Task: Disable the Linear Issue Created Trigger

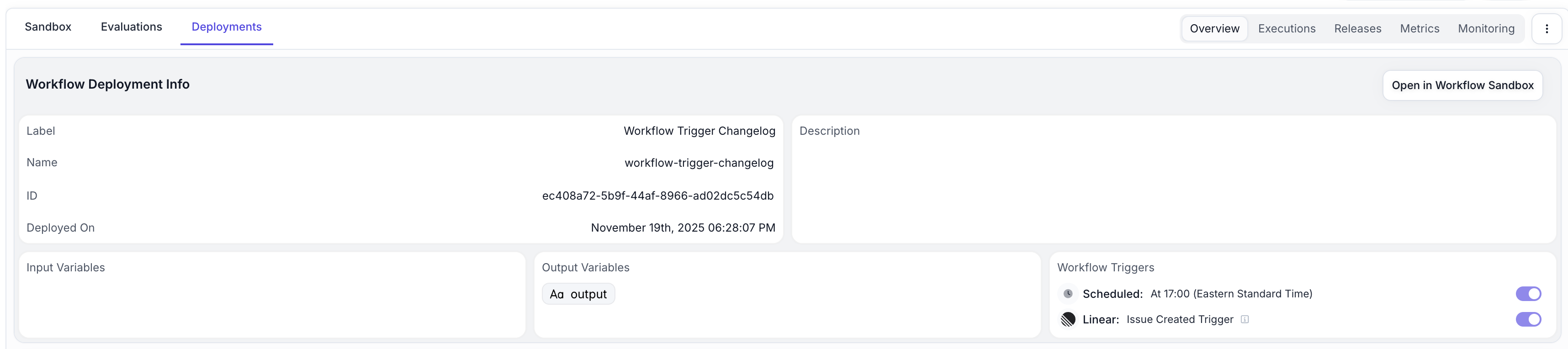Action: pyautogui.click(x=1528, y=318)
